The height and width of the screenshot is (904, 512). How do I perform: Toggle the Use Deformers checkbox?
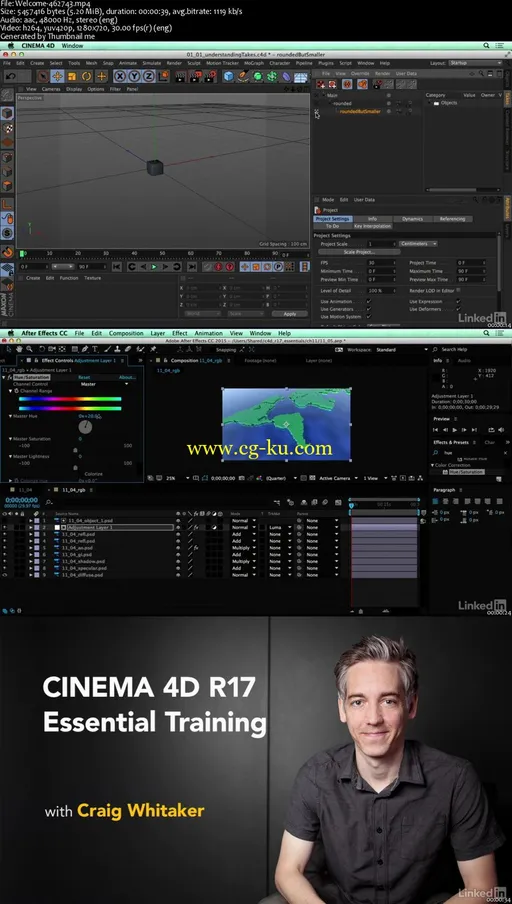coord(458,309)
